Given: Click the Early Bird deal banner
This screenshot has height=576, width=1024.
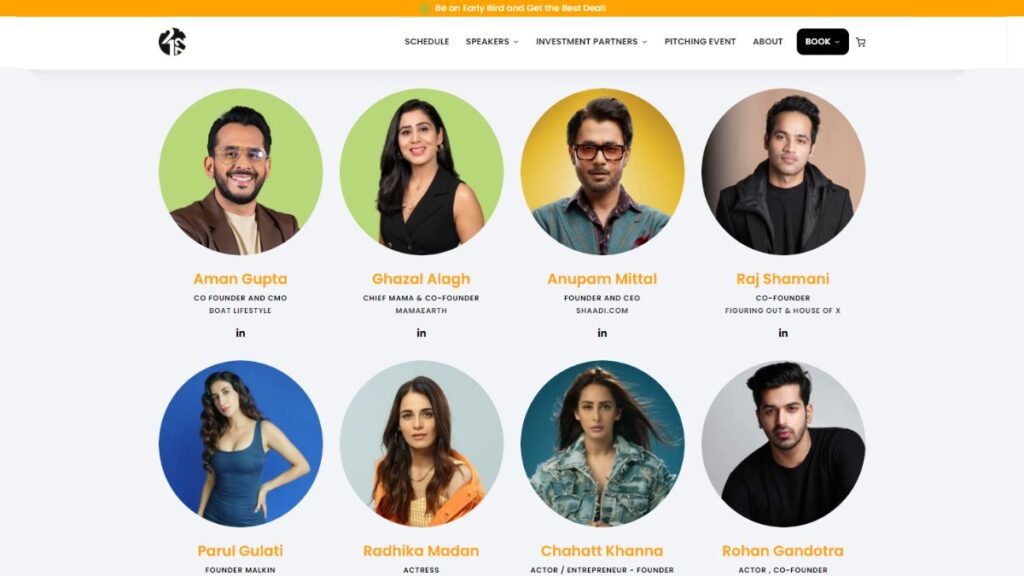Looking at the screenshot, I should coord(520,8).
